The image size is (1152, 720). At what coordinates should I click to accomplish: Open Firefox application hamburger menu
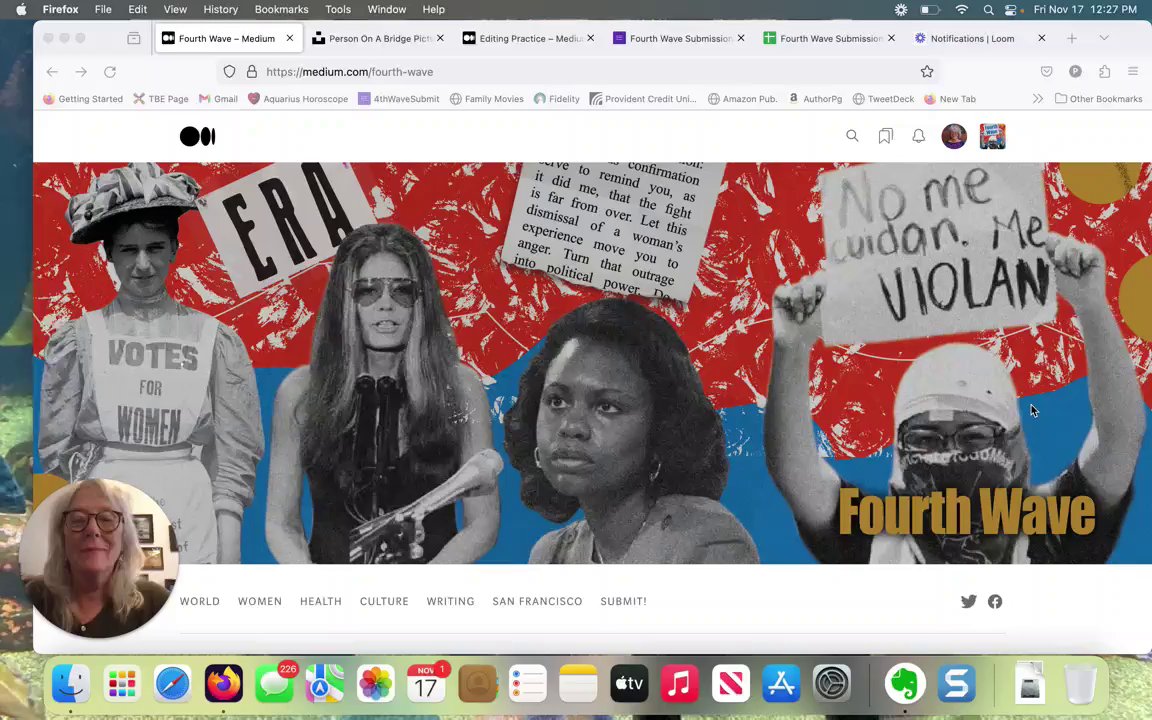[1133, 71]
